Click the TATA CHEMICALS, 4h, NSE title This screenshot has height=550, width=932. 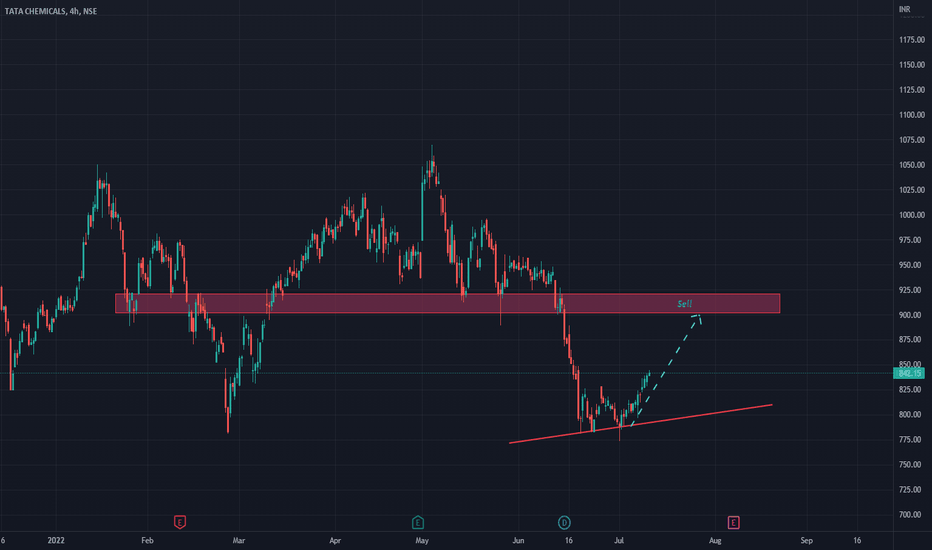point(51,11)
